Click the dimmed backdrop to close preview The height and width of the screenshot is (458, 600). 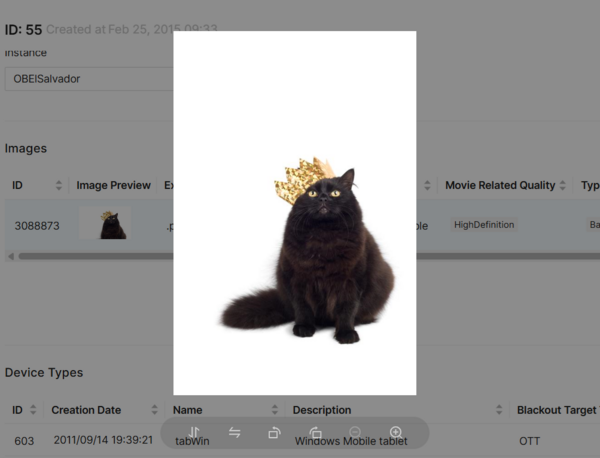[510, 320]
